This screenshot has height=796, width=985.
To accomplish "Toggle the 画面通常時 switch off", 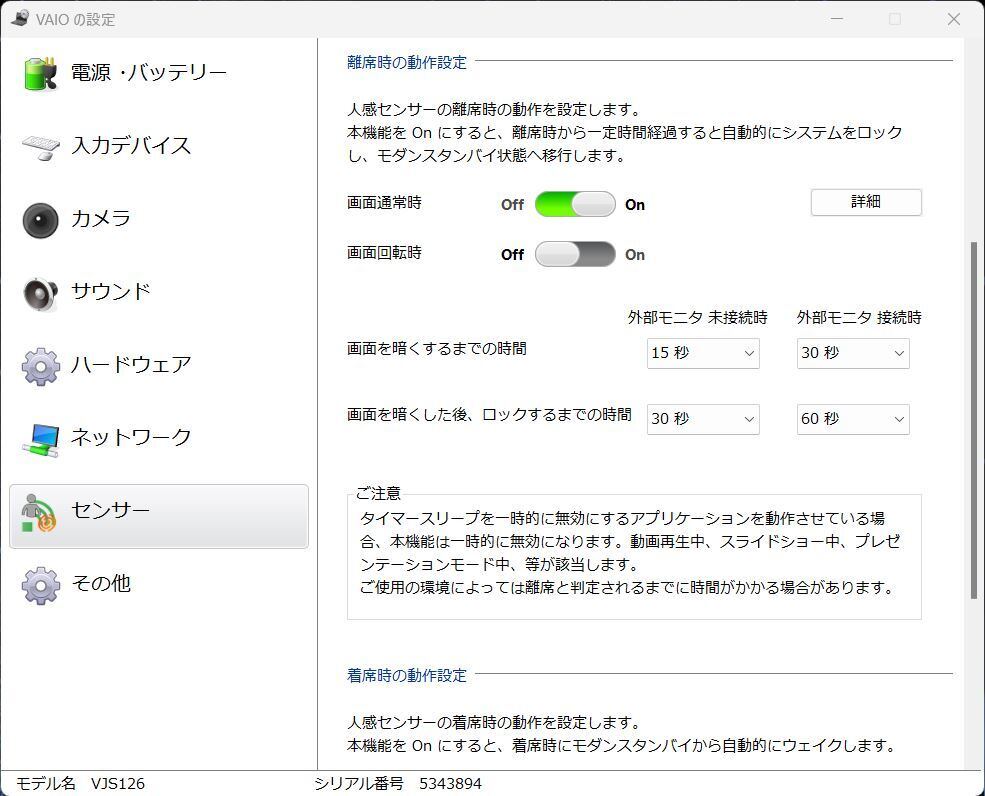I will tap(575, 204).
